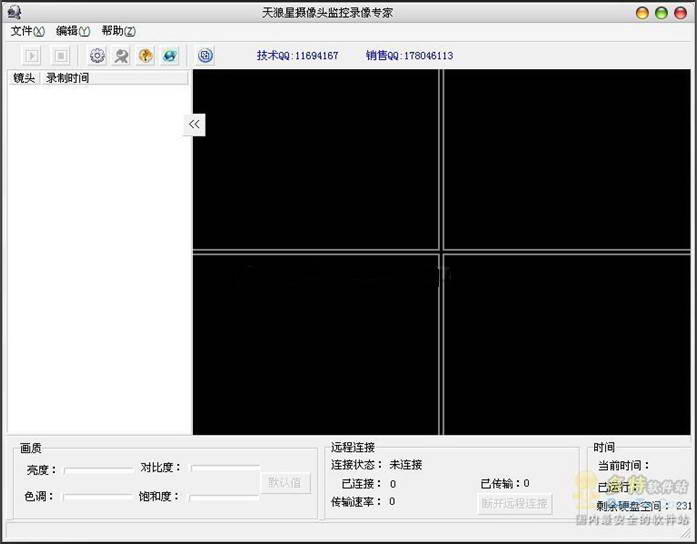Click the 饱和度 saturation slider
Viewport: 697px width, 544px height.
pos(224,496)
